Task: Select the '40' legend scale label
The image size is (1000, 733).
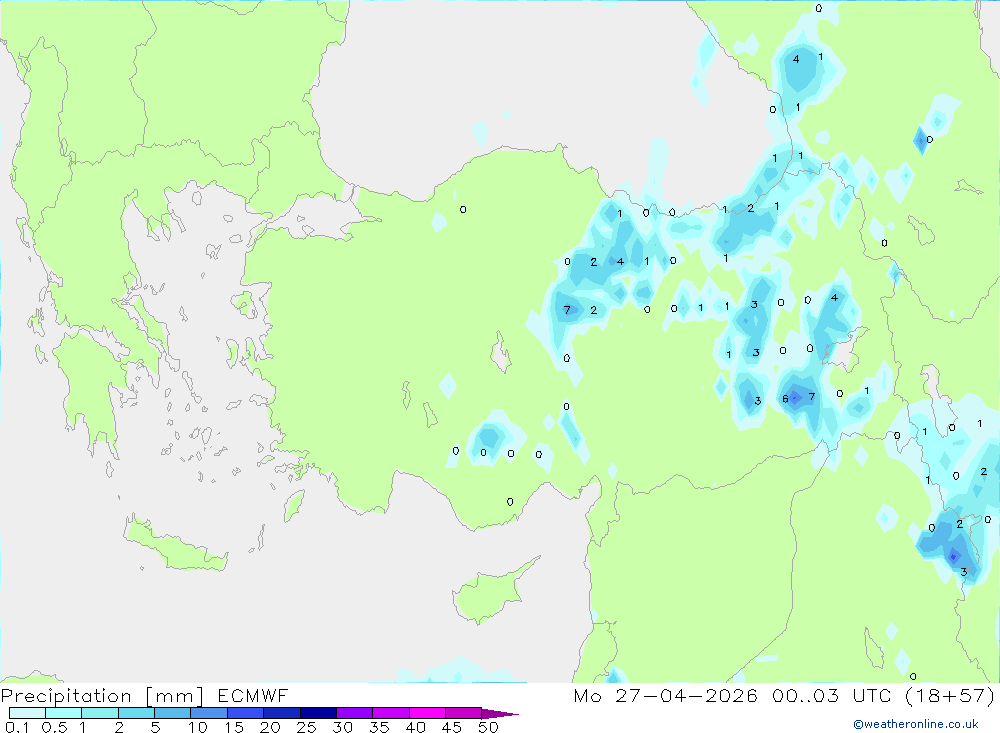Action: point(416,727)
